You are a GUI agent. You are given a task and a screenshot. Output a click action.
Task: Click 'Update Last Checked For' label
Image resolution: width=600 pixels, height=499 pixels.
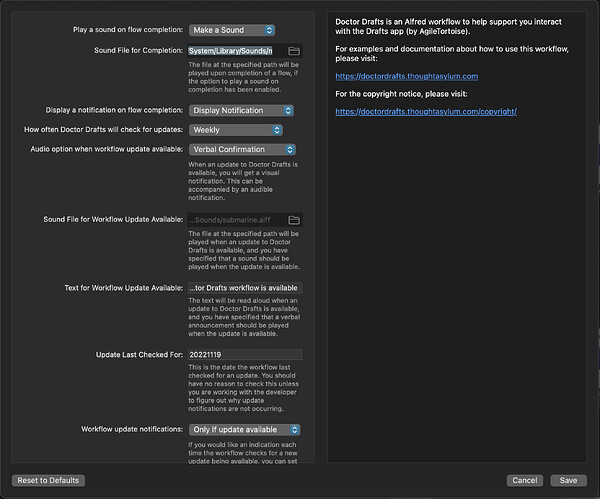pos(139,355)
